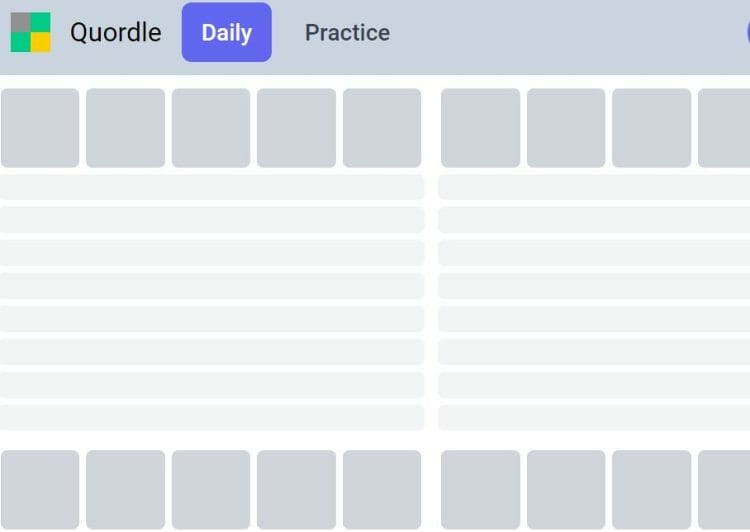Click the Quordle four-square logo icon
Viewport: 750px width, 532px height.
pyautogui.click(x=31, y=32)
